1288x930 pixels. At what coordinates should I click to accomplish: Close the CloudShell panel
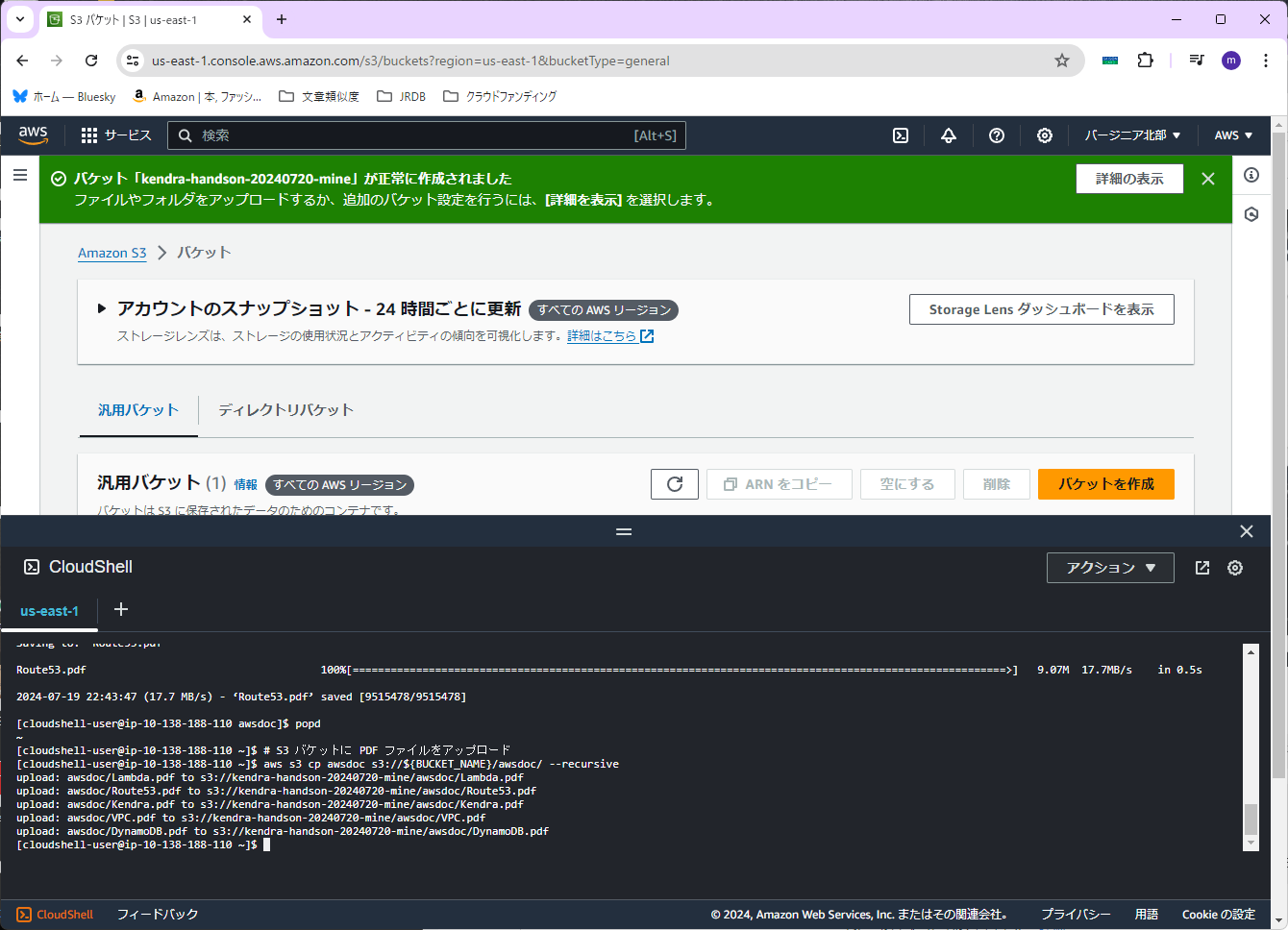[x=1247, y=531]
